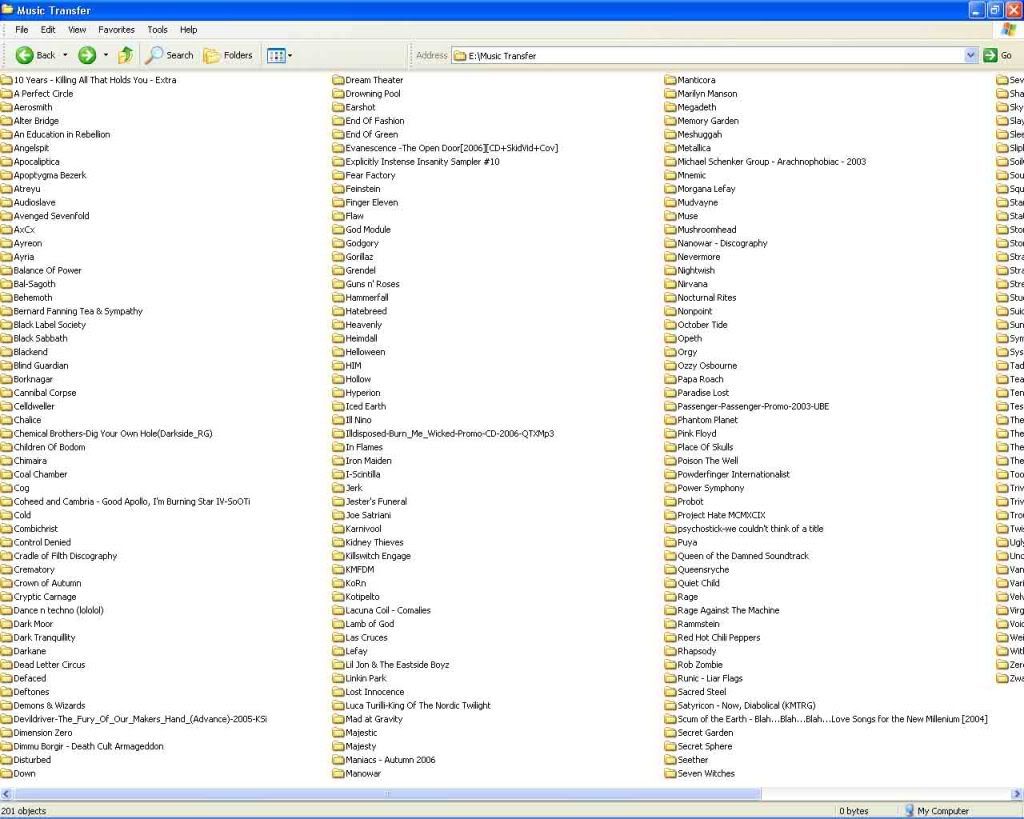Select the Linkin Park folder icon
Screen dimensions: 1024x819
[338, 679]
